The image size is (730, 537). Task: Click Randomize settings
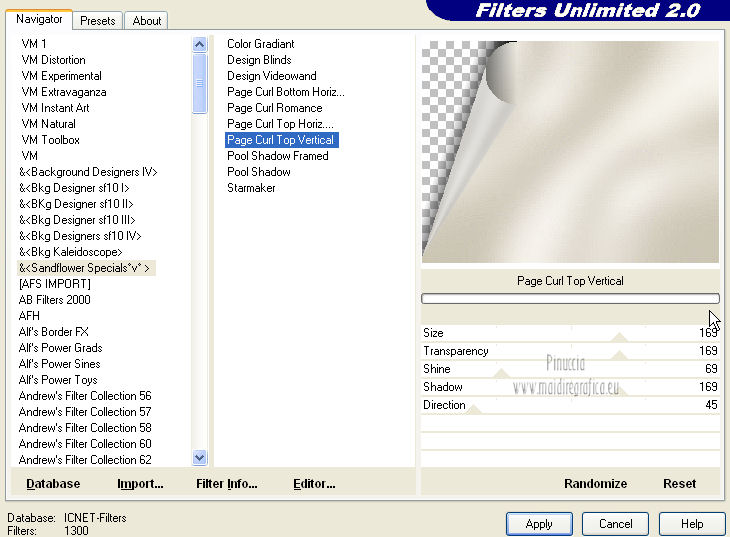[x=595, y=483]
